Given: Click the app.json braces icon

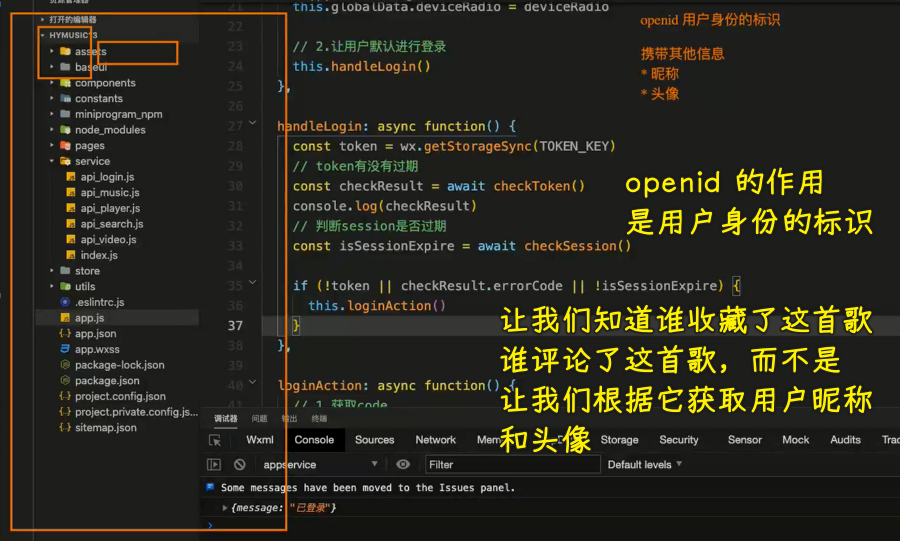Looking at the screenshot, I should pos(65,333).
